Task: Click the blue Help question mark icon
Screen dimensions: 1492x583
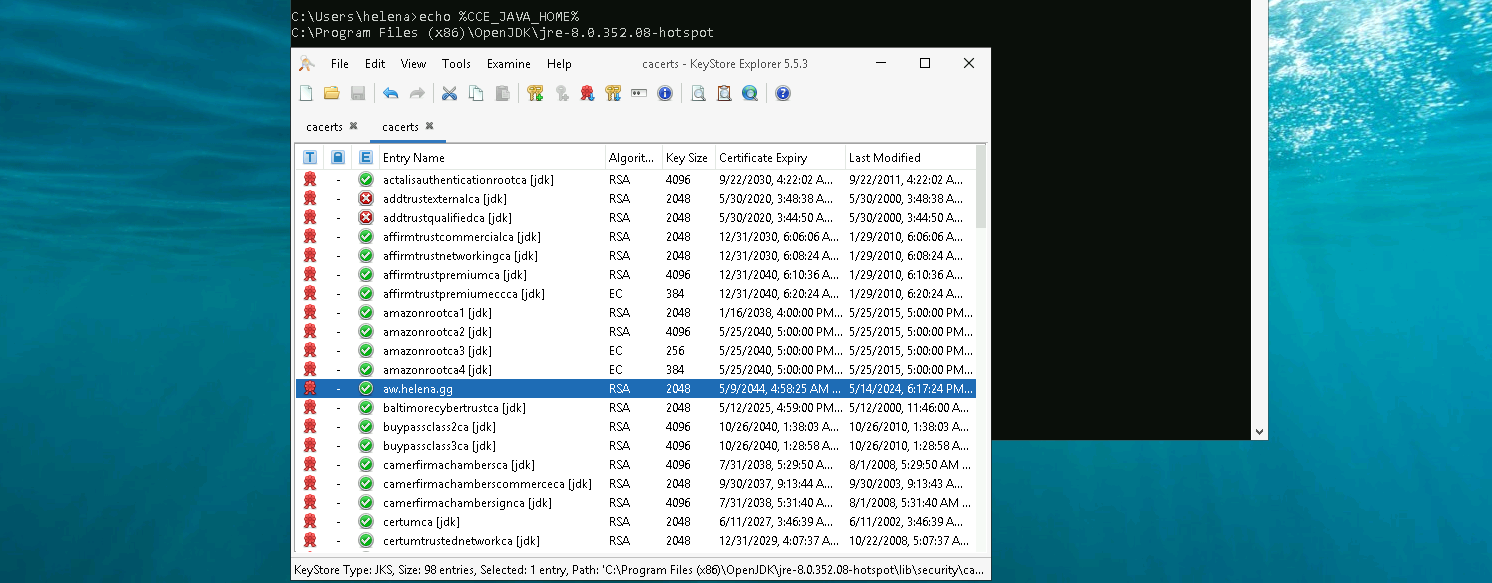Action: click(x=783, y=94)
